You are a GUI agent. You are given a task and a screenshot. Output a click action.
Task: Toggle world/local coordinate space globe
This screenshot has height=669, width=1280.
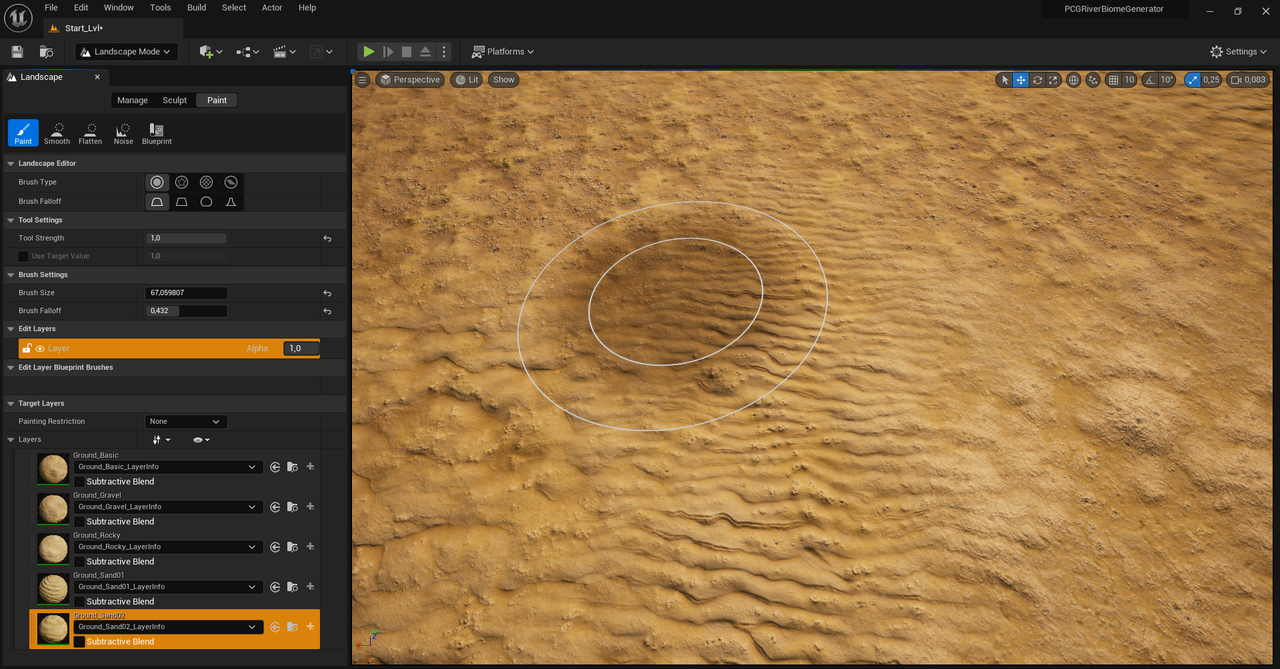click(1073, 80)
